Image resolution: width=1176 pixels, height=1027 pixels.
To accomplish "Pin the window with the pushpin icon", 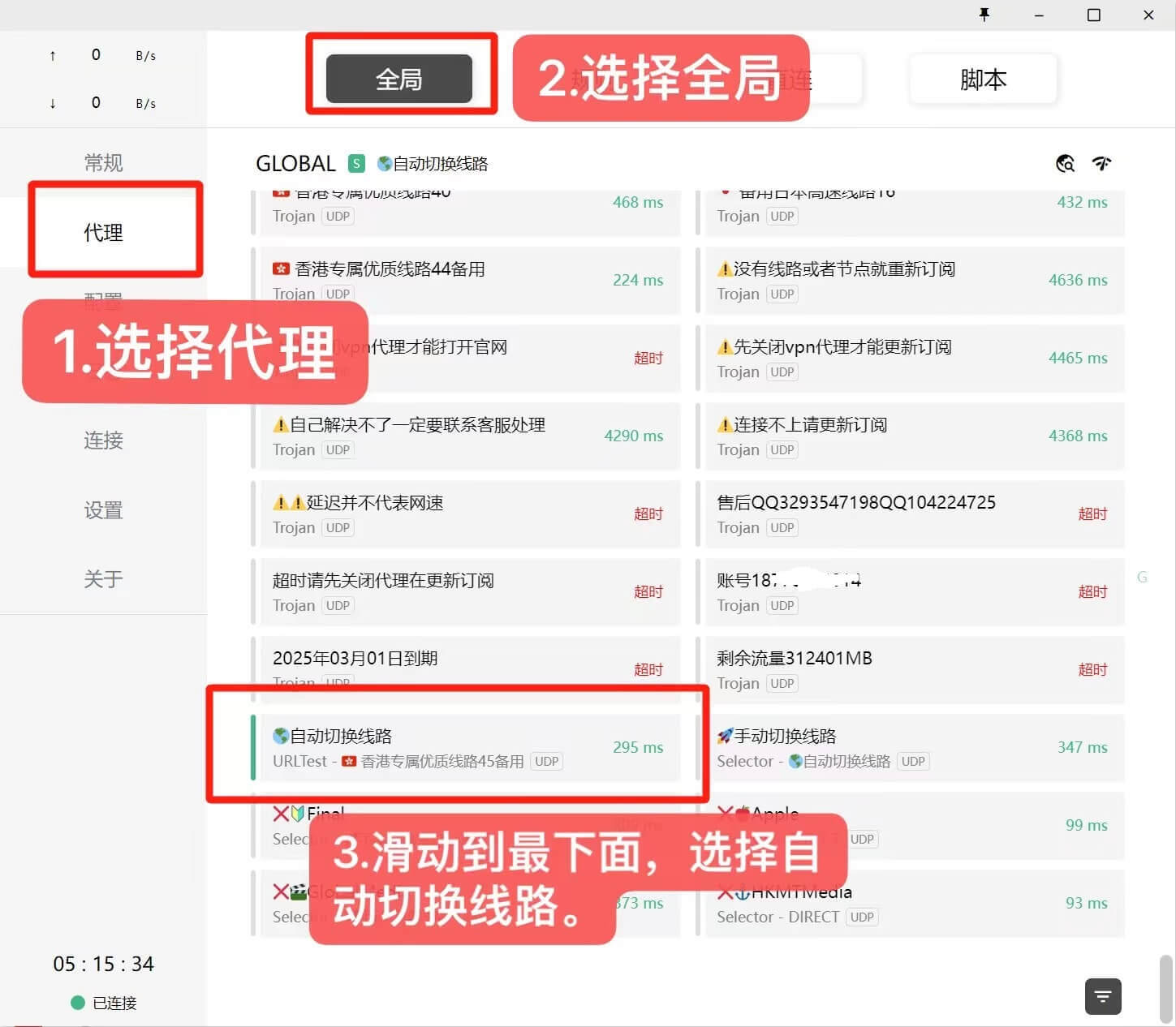I will coord(984,15).
